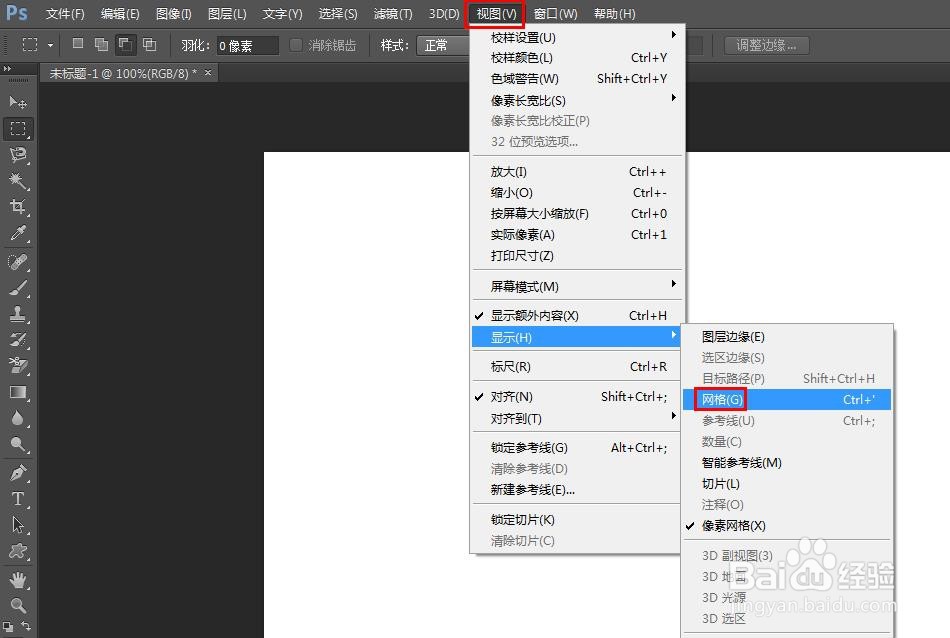
Task: Toggle 智能参考线(M) smart guides
Action: (786, 463)
